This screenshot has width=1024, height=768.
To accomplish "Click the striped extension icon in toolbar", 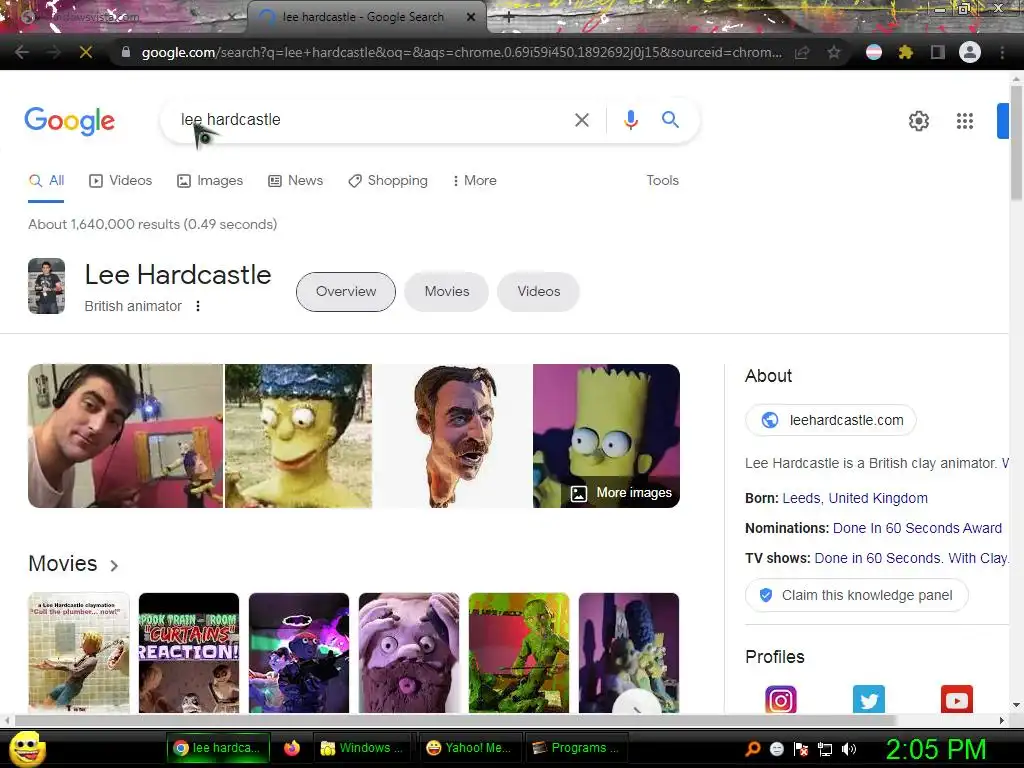I will 874,52.
